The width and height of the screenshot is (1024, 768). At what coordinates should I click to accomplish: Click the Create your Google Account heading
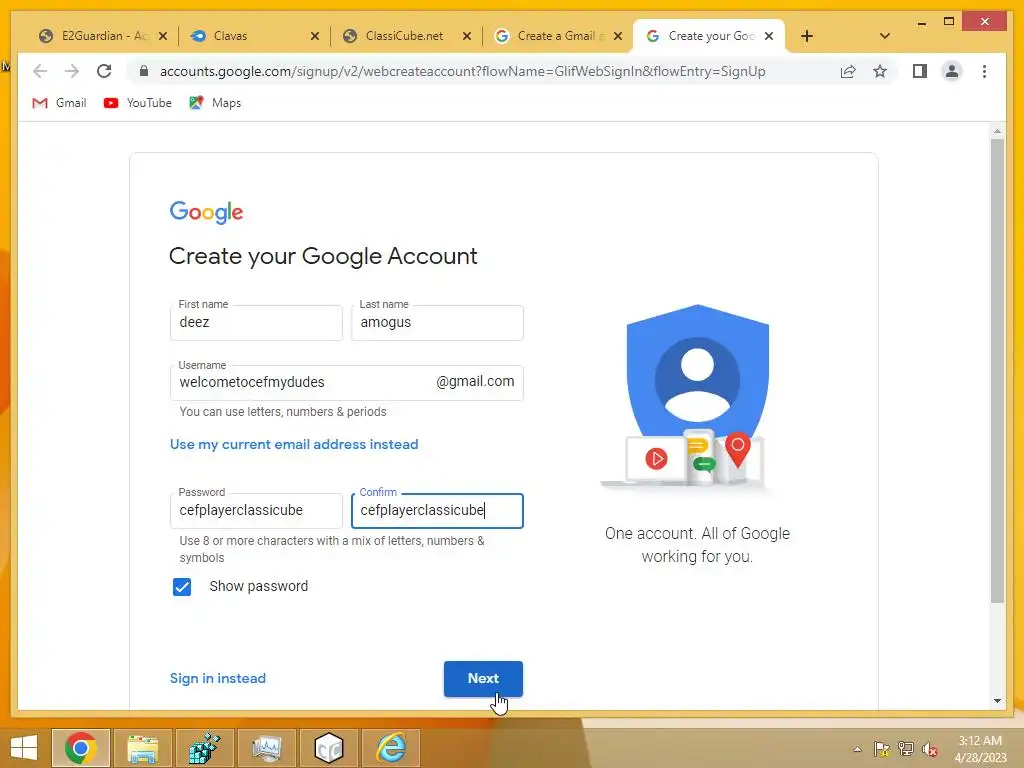pyautogui.click(x=323, y=256)
